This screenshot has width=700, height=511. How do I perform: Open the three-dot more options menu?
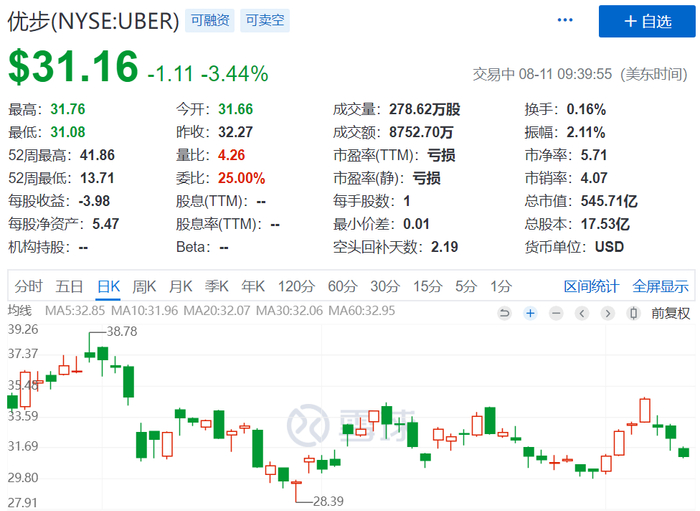pos(565,20)
